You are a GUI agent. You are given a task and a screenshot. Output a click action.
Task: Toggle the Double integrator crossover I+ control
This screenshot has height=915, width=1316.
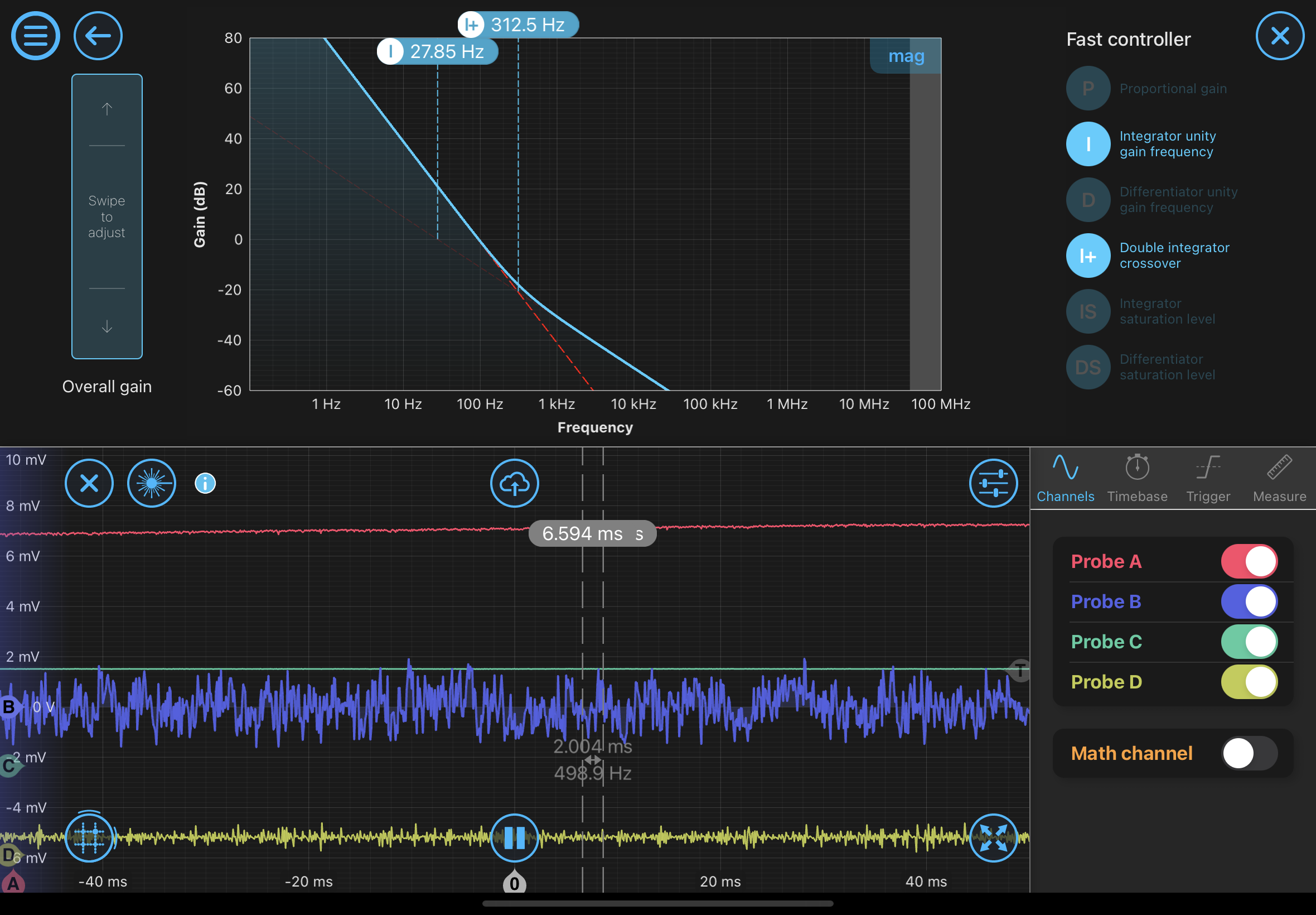click(x=1088, y=256)
